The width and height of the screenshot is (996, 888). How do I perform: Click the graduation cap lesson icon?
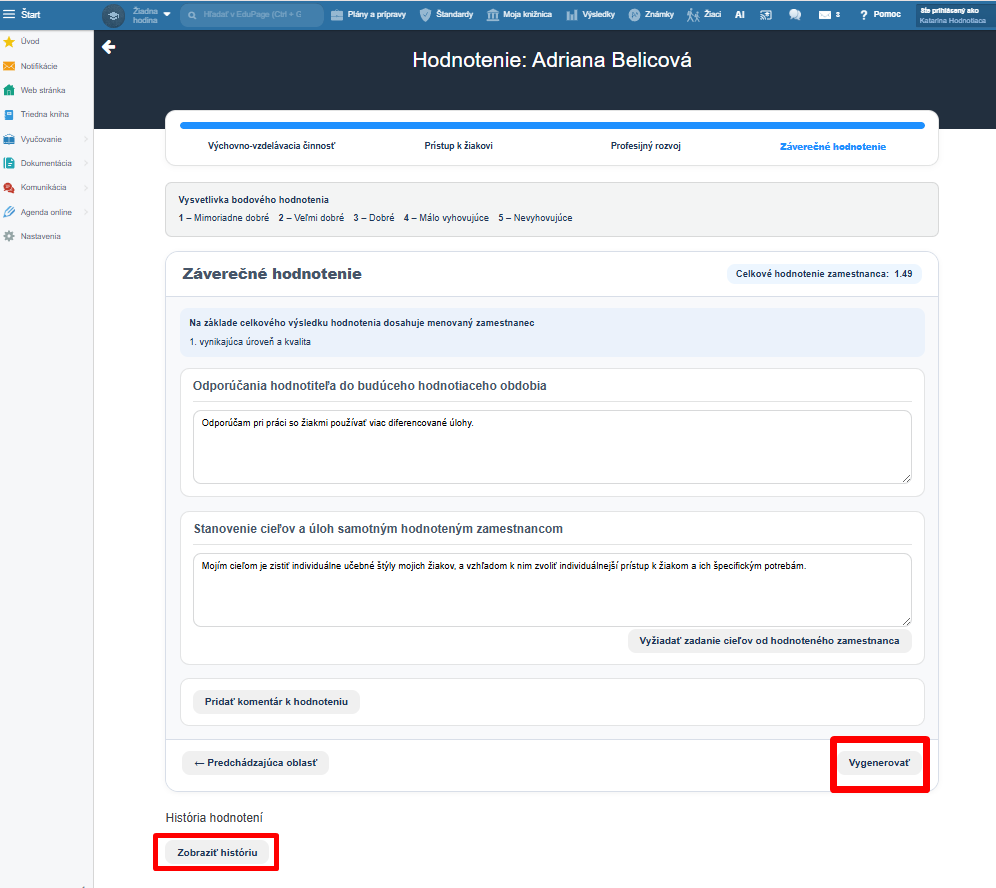coord(114,15)
